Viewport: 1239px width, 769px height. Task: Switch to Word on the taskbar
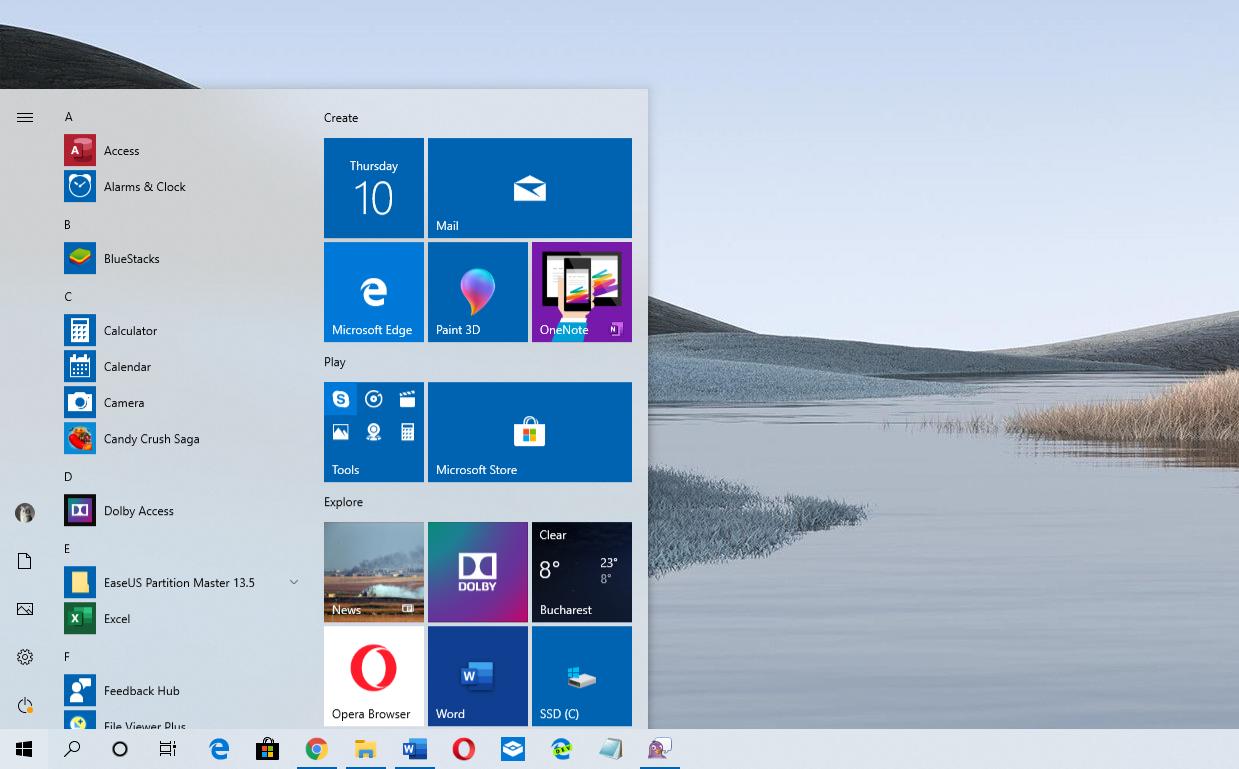[x=415, y=749]
